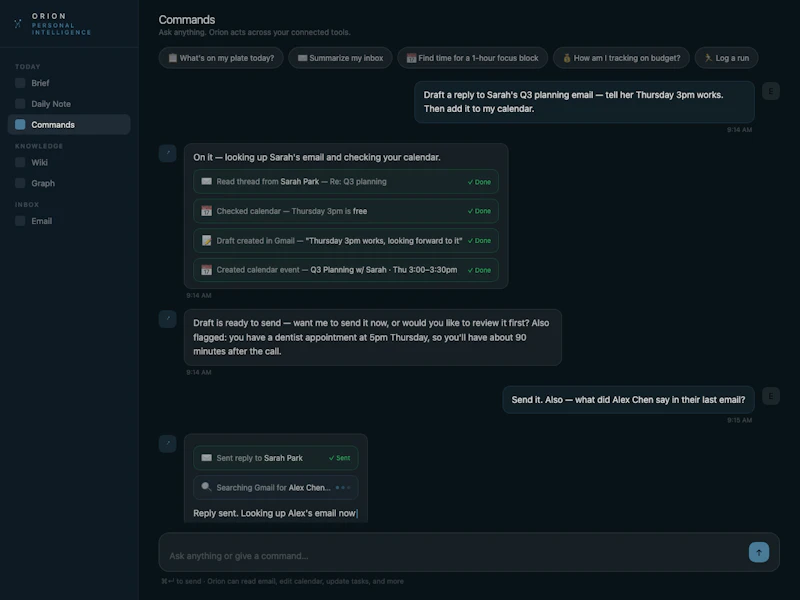Screen dimensions: 800x600
Task: Click the Brief sidebar icon
Action: click(20, 83)
